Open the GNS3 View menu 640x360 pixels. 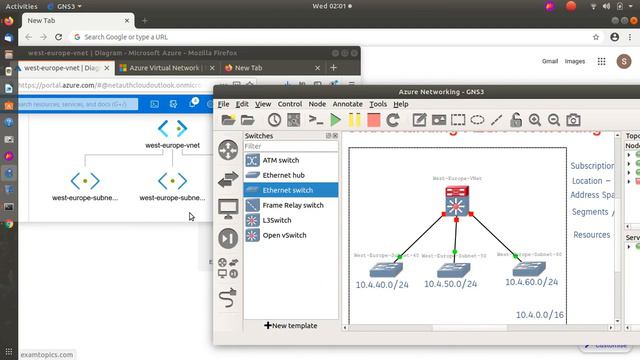[x=263, y=104]
